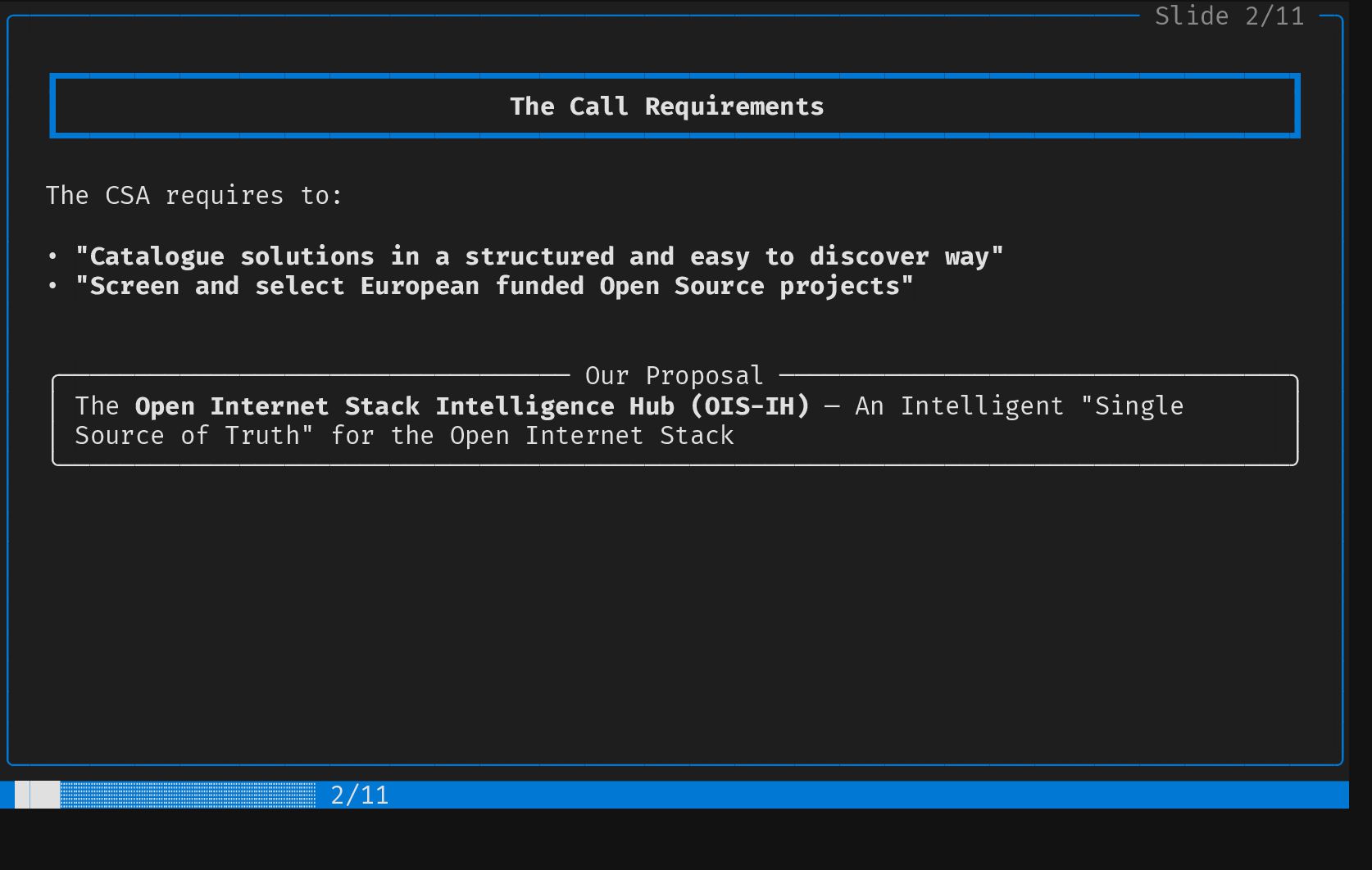
Task: Click the filled portion of the progress bar
Action: pyautogui.click(x=38, y=795)
